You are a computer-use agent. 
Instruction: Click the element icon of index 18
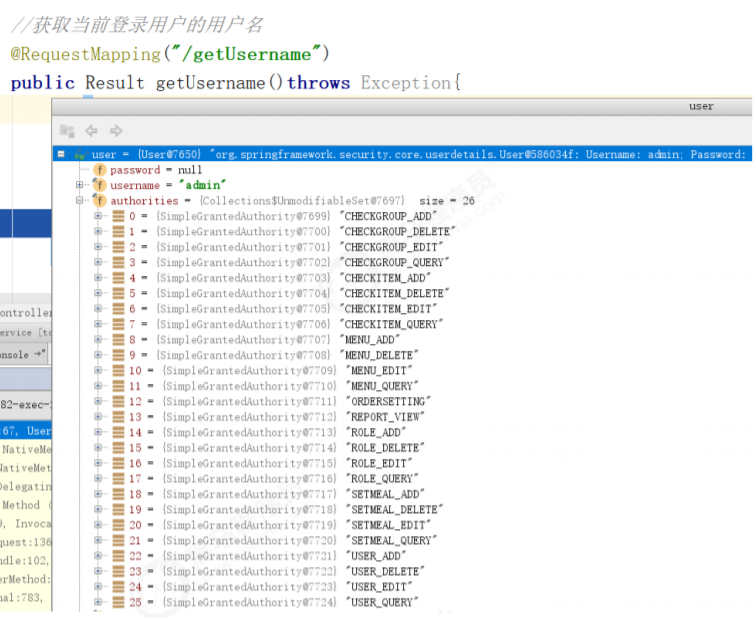(119, 494)
